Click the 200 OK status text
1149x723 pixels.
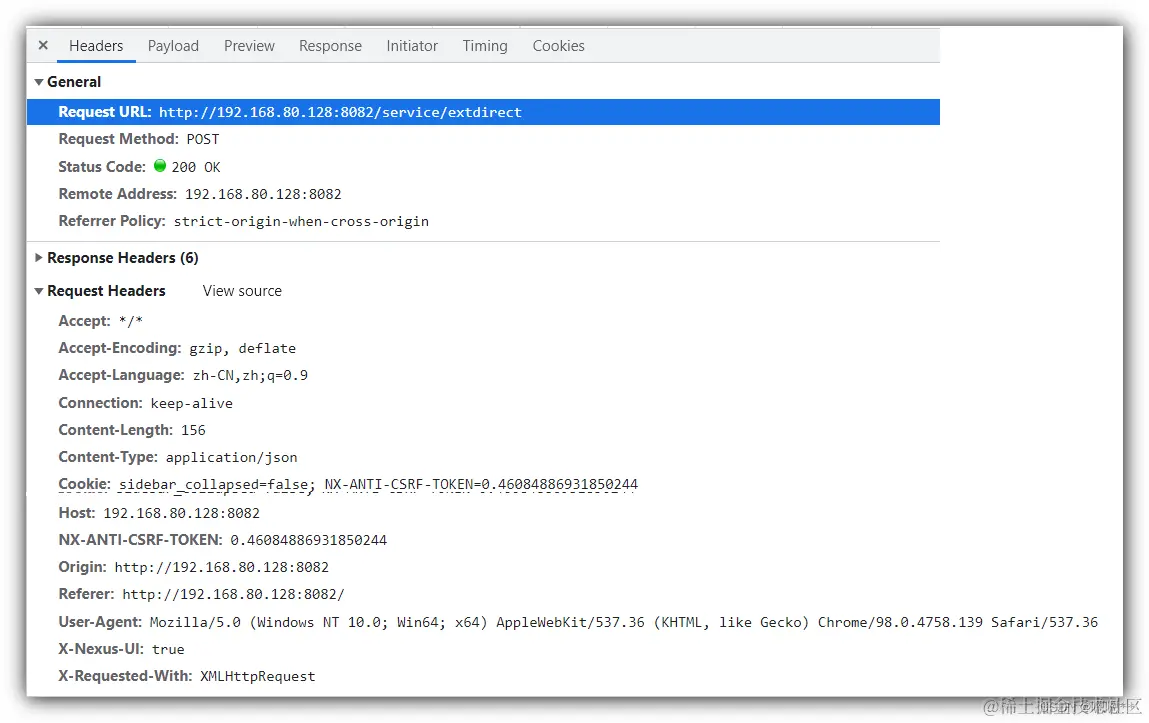196,167
